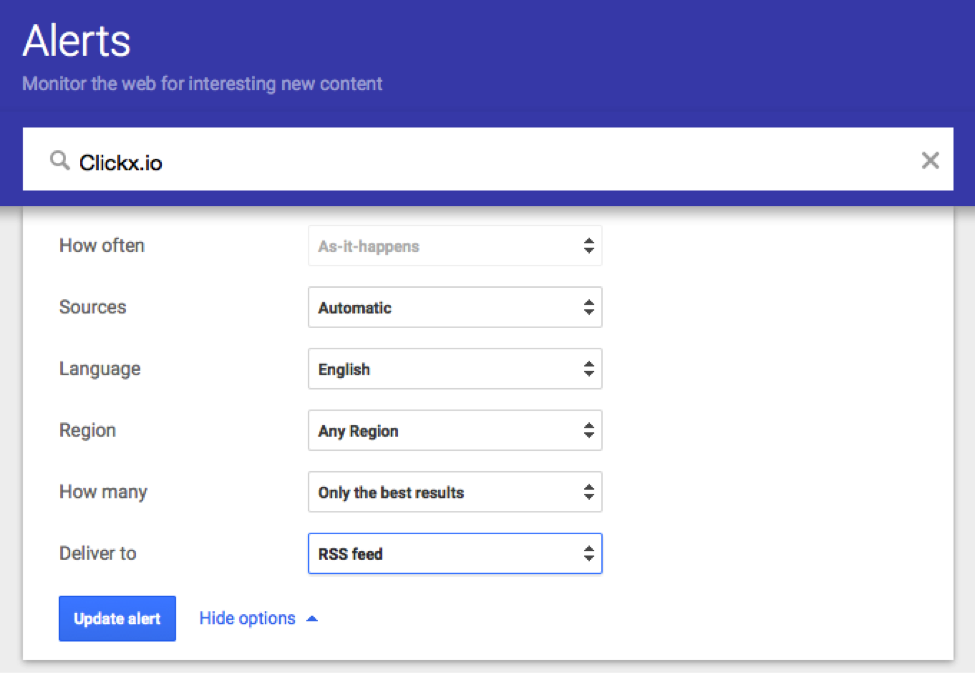Focus the alert search field
Screen dimensions: 975x673
click(x=488, y=159)
